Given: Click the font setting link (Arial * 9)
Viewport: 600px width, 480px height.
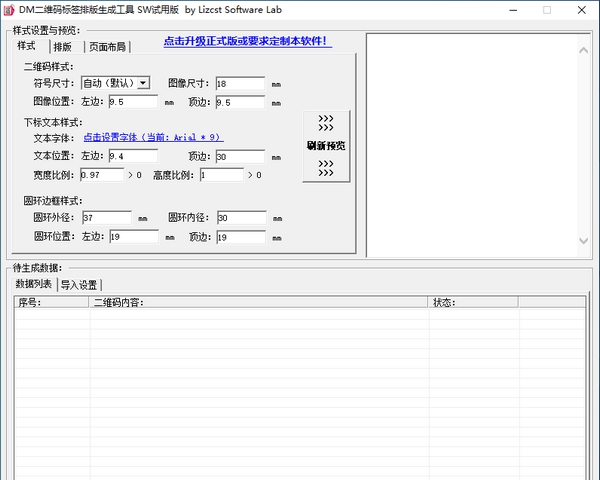Looking at the screenshot, I should [153, 137].
